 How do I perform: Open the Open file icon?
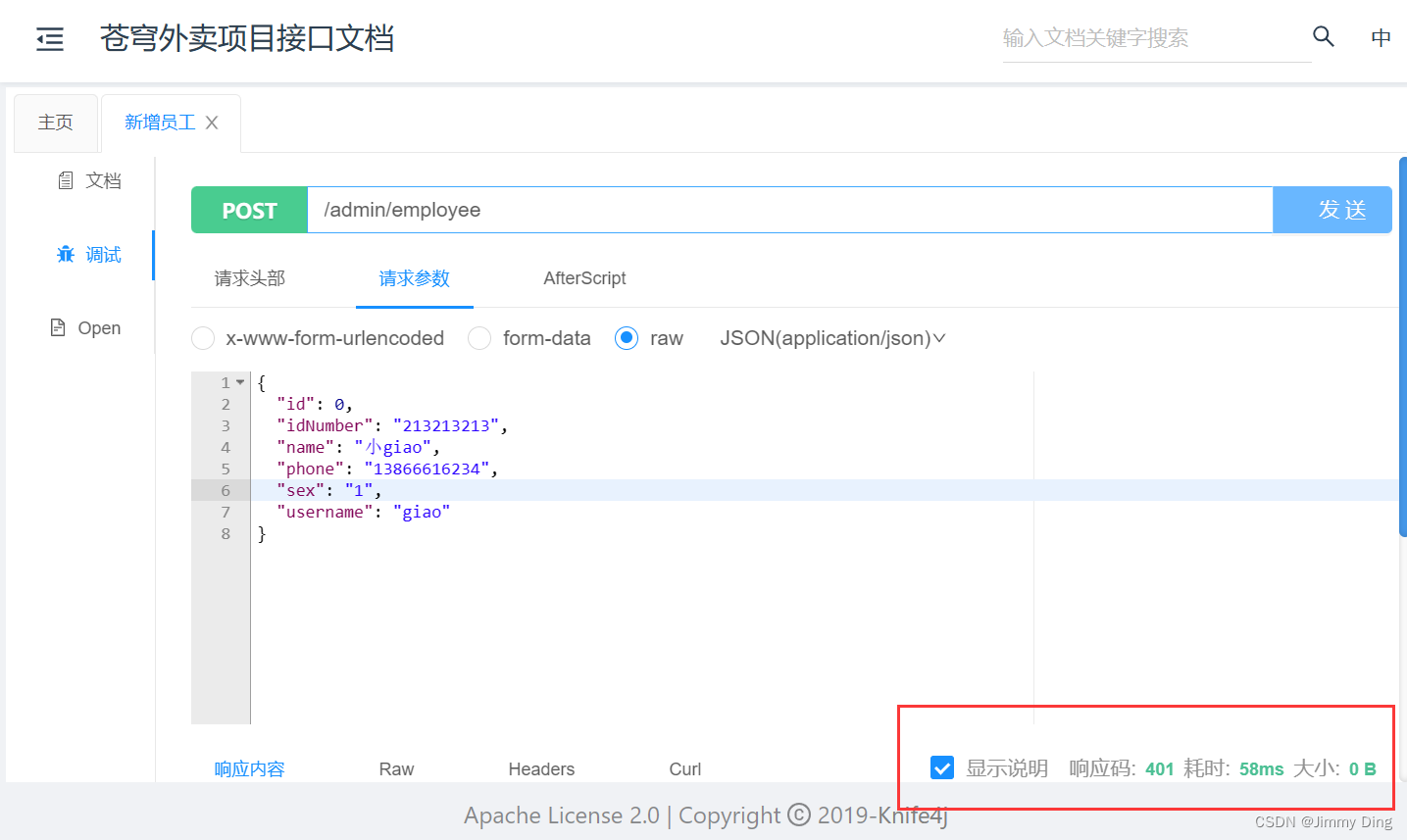click(58, 327)
